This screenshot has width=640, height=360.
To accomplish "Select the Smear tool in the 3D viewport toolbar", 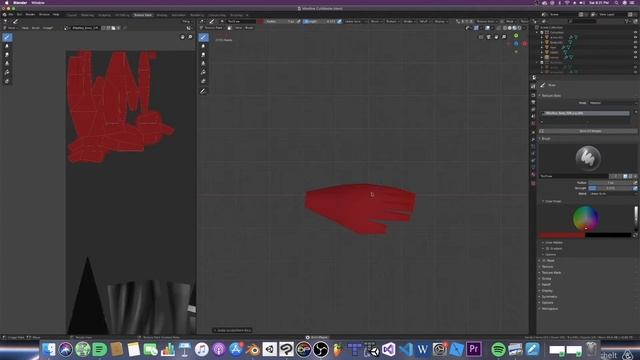I will [203, 55].
